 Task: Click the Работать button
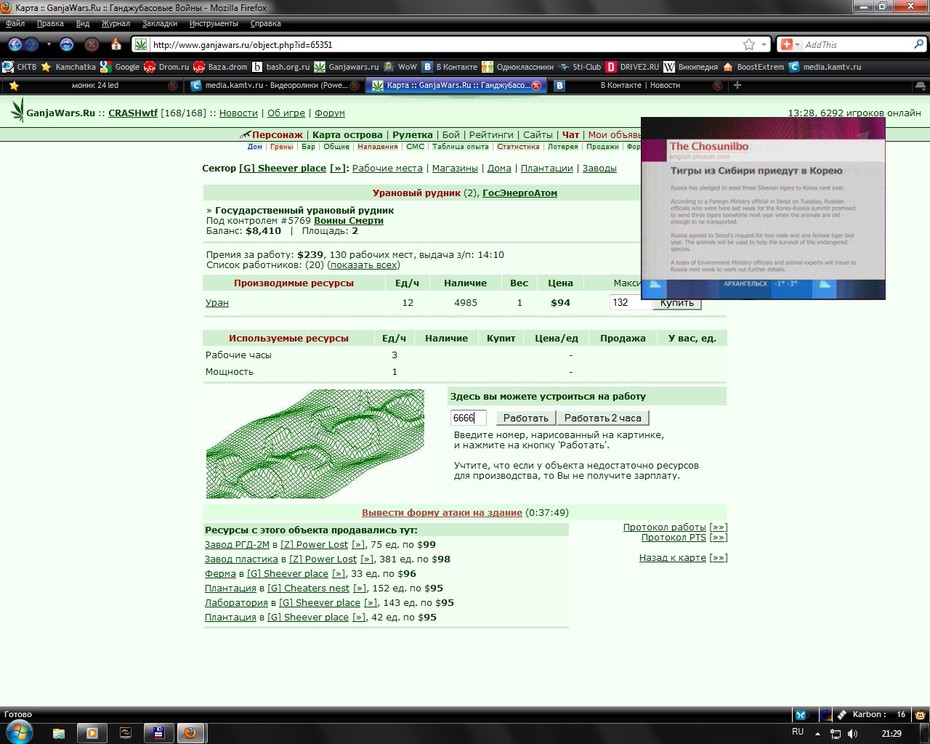coord(525,418)
